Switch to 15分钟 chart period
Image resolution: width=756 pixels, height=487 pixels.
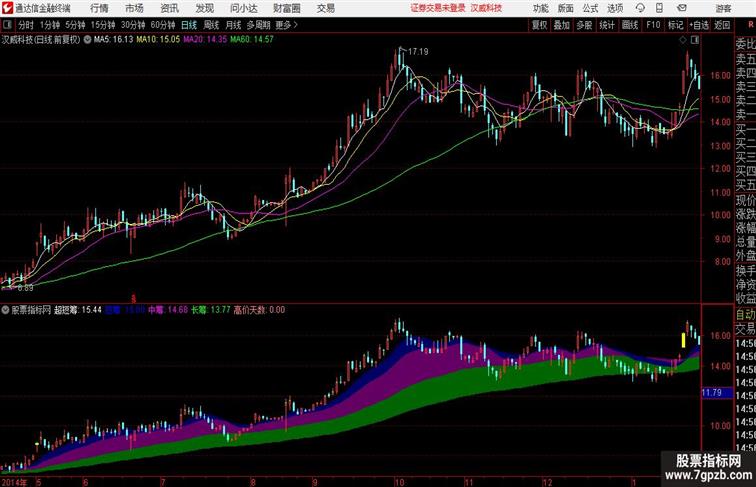pyautogui.click(x=103, y=25)
